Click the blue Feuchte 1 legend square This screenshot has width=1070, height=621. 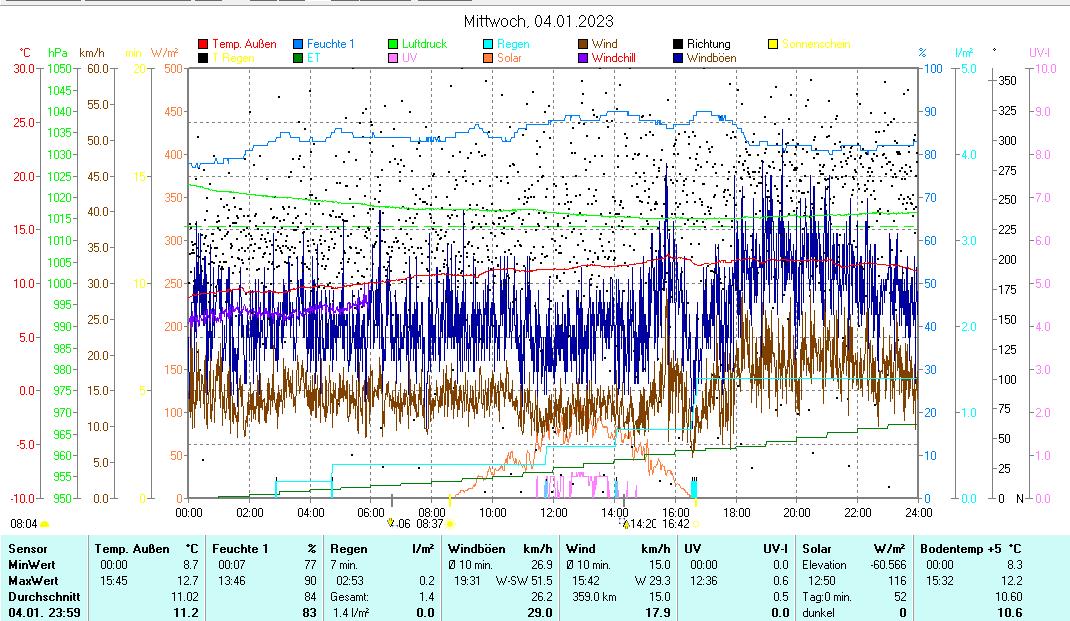coord(298,44)
